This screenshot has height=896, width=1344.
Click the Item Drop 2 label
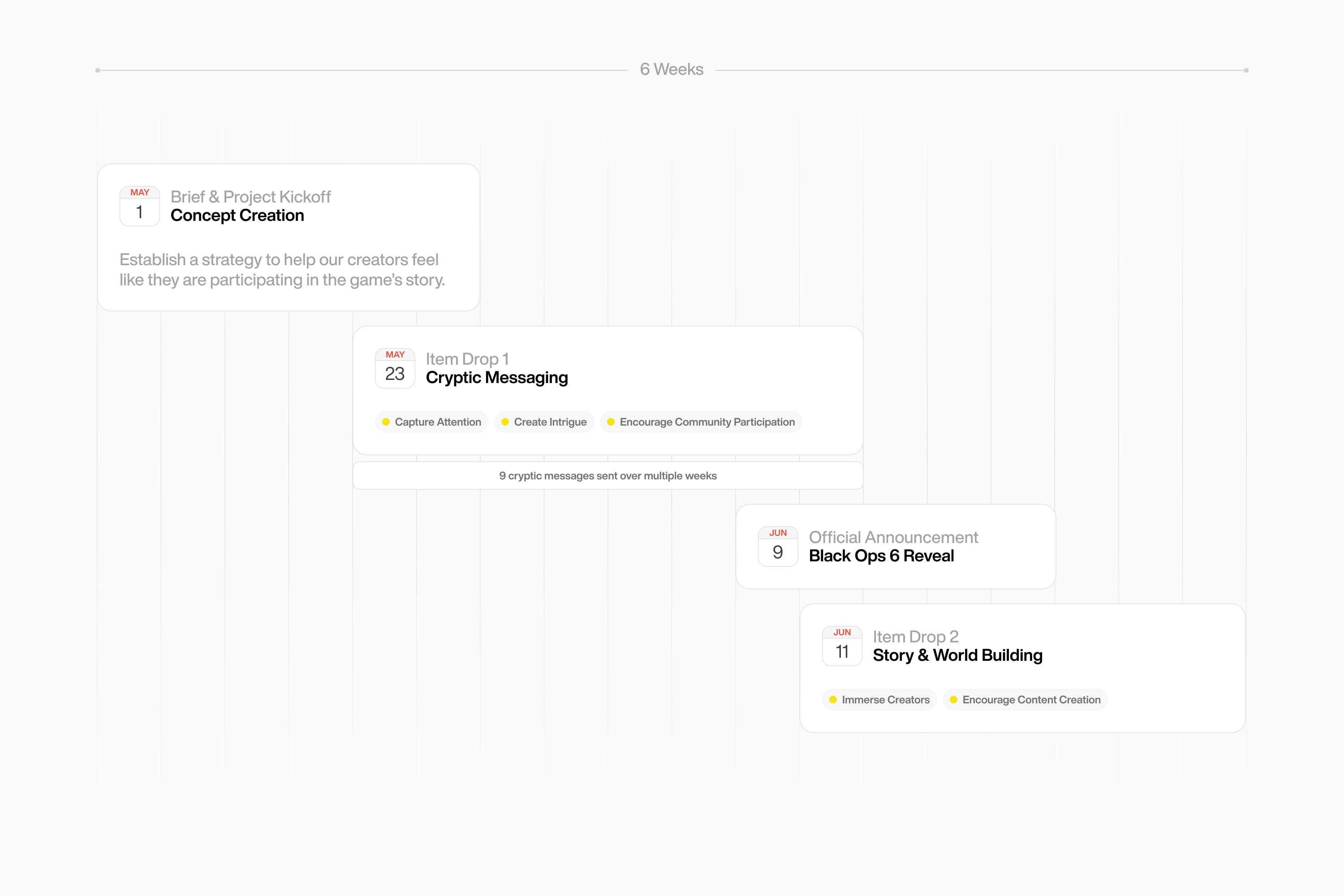[915, 637]
